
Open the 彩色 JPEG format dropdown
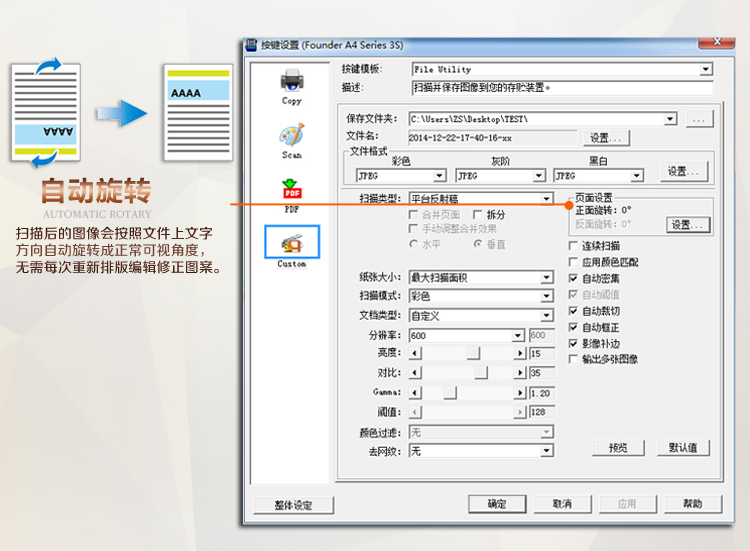(x=439, y=175)
